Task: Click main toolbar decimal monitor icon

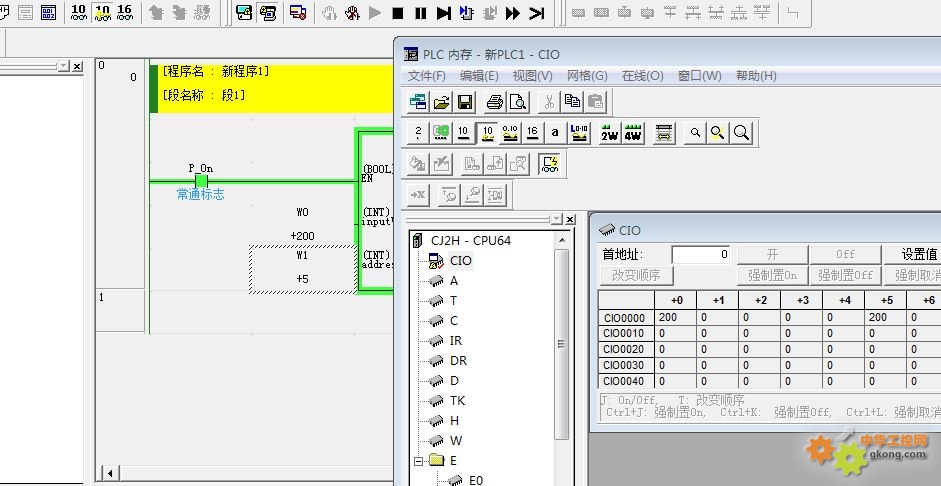Action: coord(79,12)
